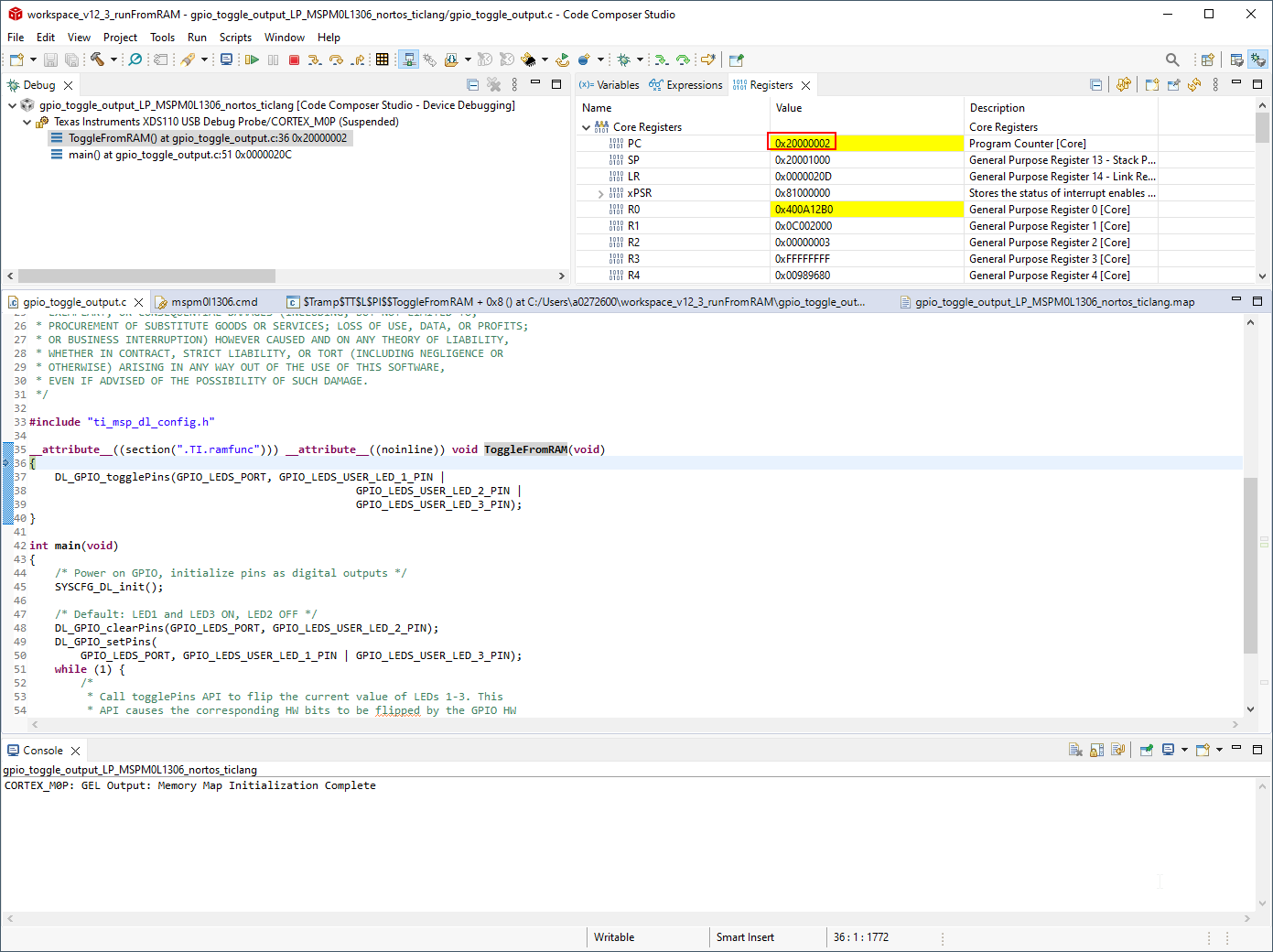The width and height of the screenshot is (1273, 952).
Task: Click the PC register value field
Action: click(803, 144)
